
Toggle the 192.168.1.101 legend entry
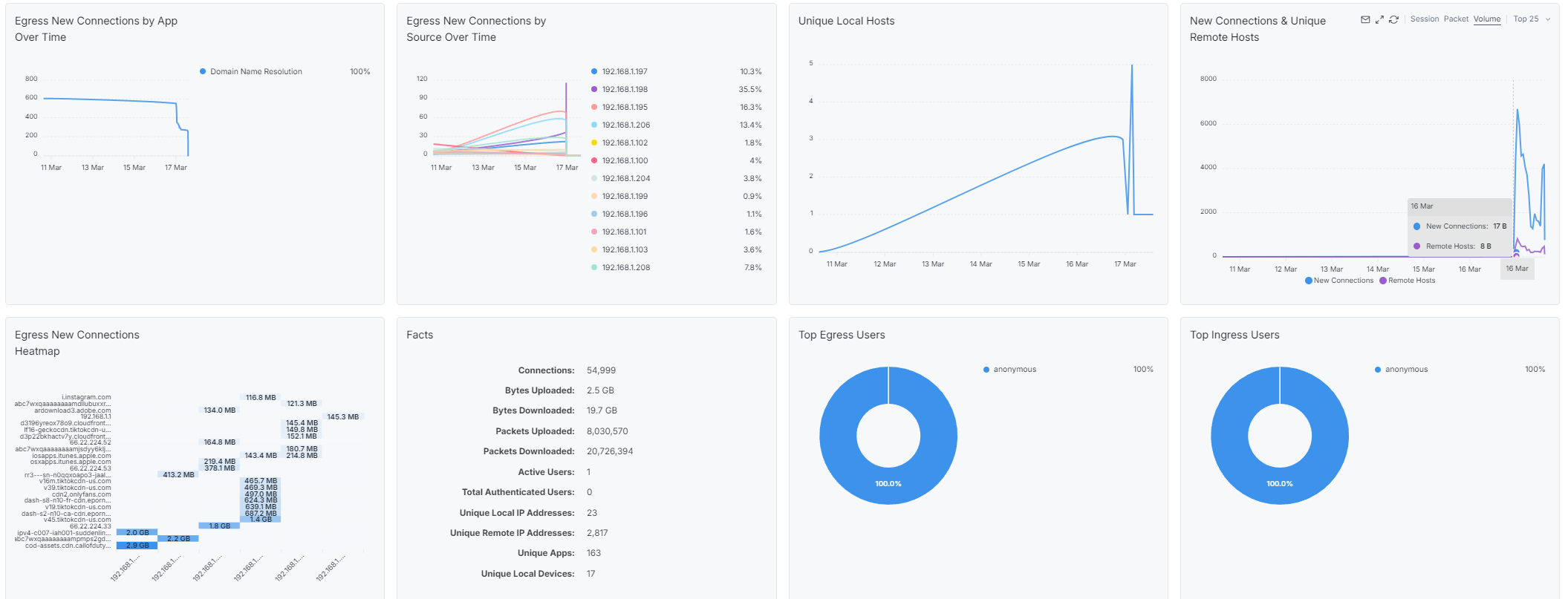click(619, 232)
